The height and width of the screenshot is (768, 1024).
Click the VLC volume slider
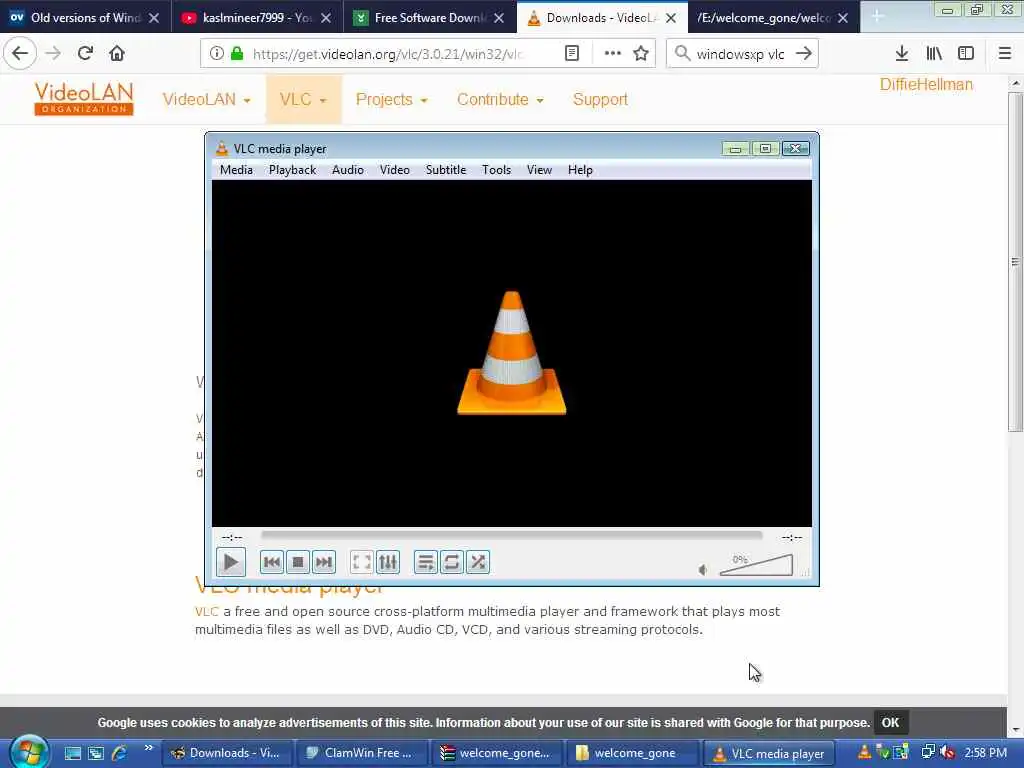(756, 565)
